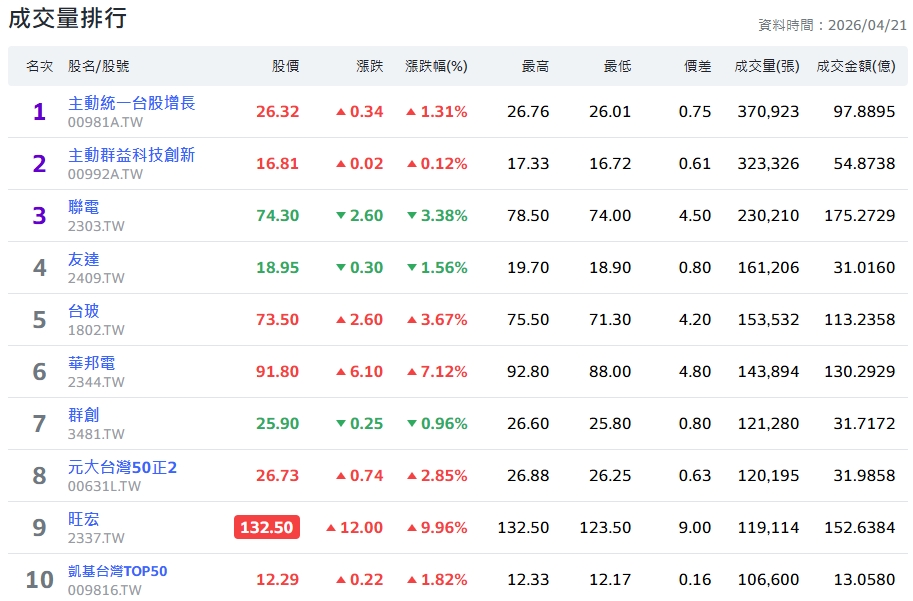The image size is (913, 601).
Task: Click the 成交量(張) column header
Action: (x=766, y=66)
